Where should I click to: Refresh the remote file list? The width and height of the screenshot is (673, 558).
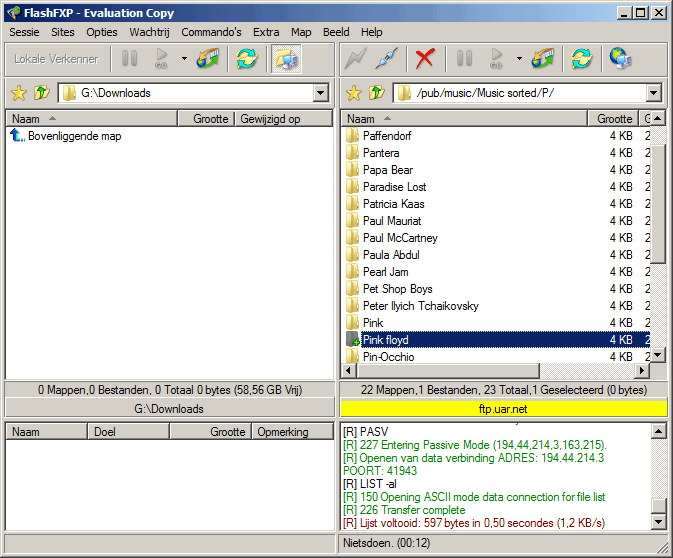(582, 58)
